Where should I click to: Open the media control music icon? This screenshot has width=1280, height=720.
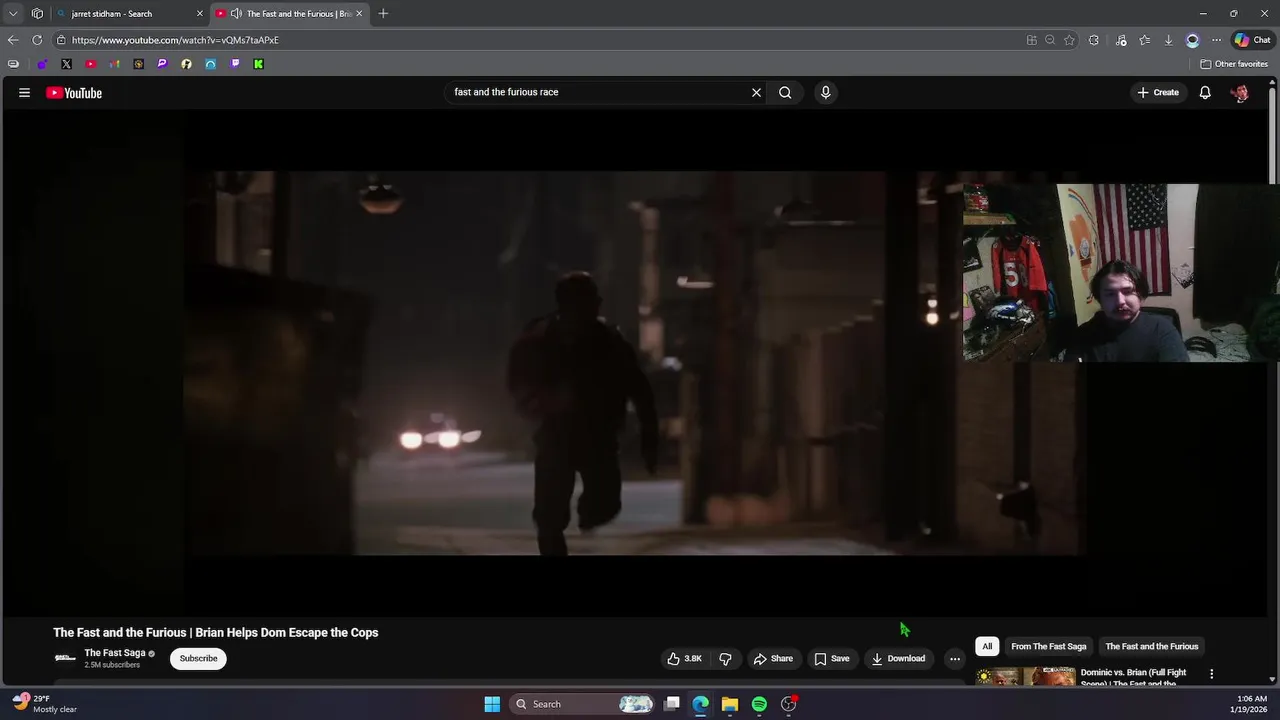coord(1120,40)
